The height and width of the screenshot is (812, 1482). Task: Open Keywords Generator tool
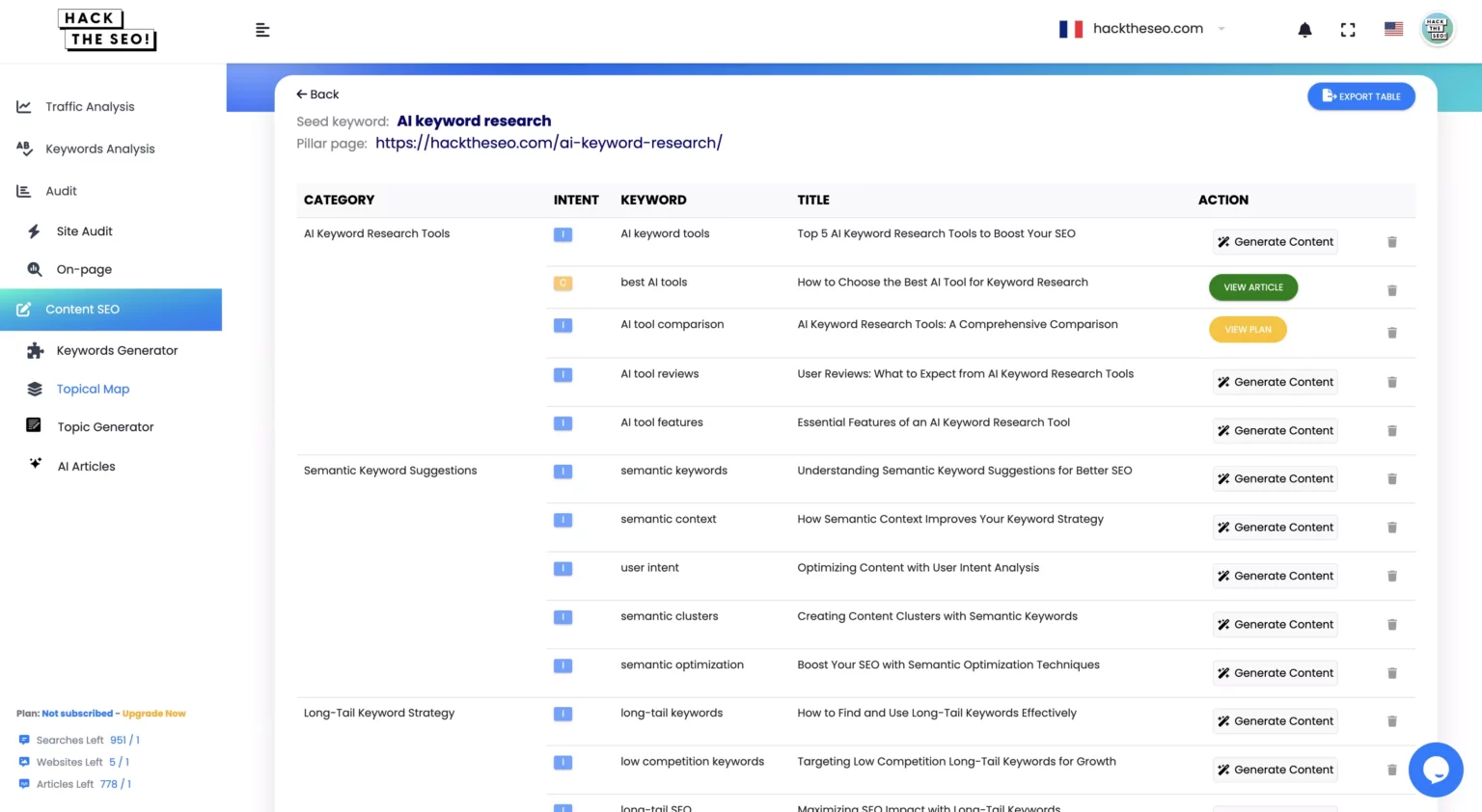117,350
